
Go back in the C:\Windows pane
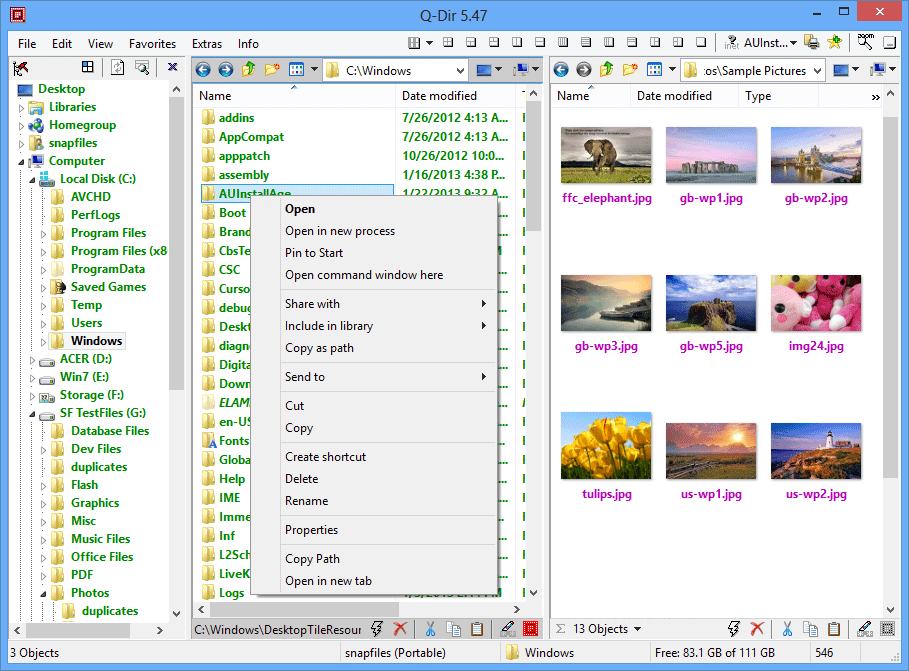[203, 70]
